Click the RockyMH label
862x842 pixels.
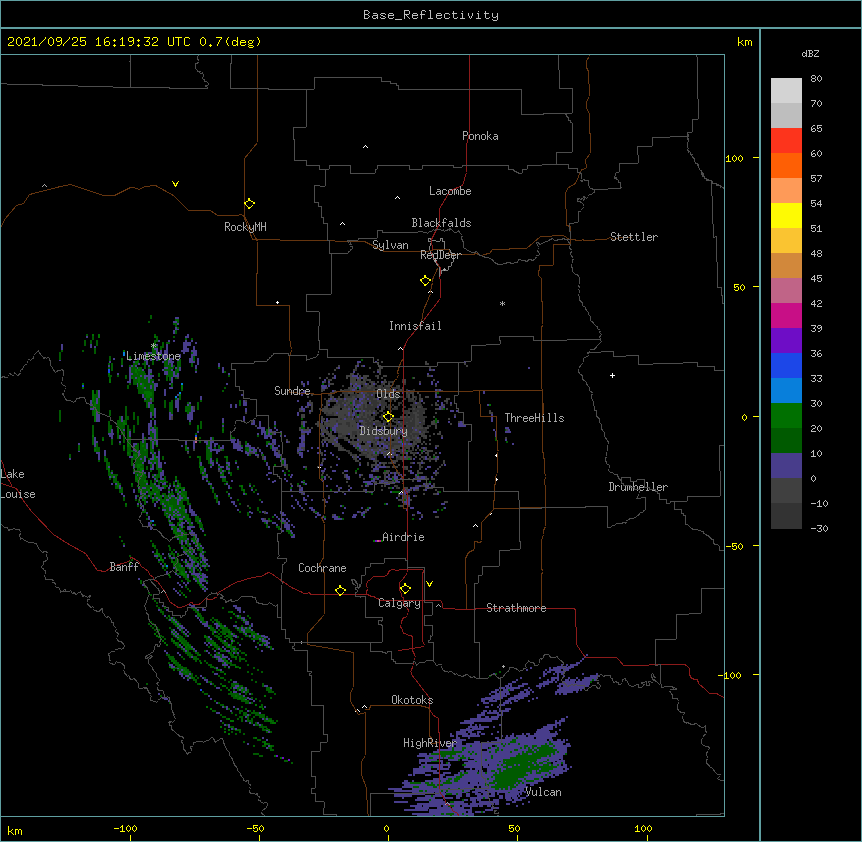[x=245, y=227]
